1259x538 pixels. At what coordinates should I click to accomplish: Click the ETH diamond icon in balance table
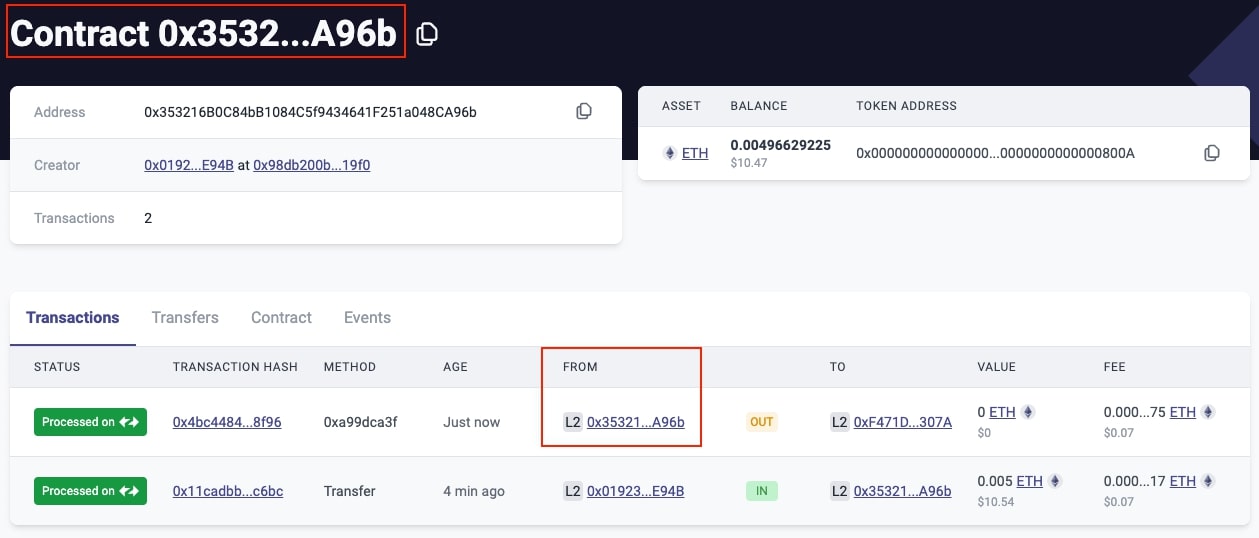pyautogui.click(x=670, y=153)
